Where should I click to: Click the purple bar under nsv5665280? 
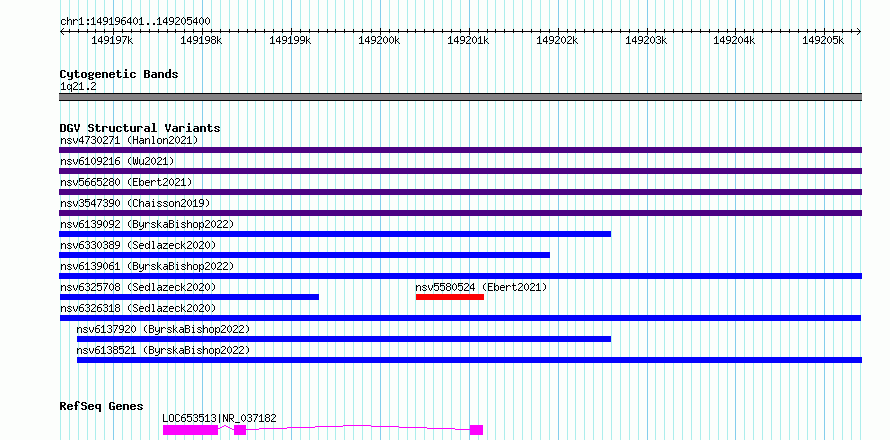pos(460,192)
